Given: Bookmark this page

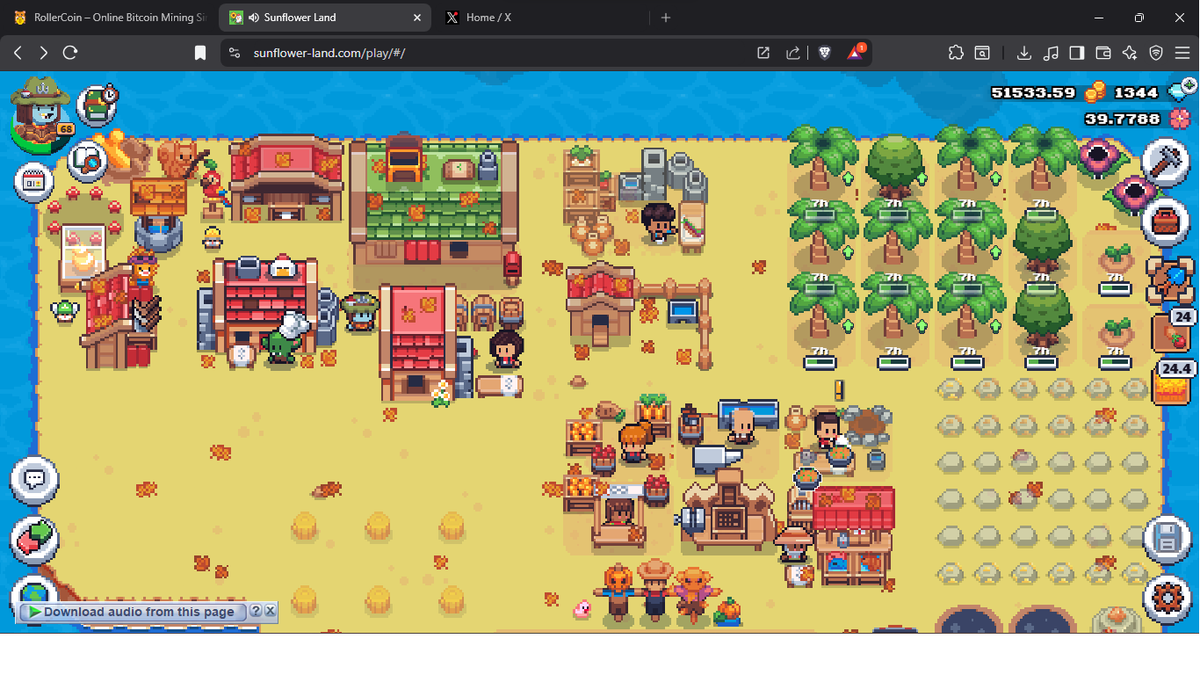Looking at the screenshot, I should pyautogui.click(x=200, y=53).
